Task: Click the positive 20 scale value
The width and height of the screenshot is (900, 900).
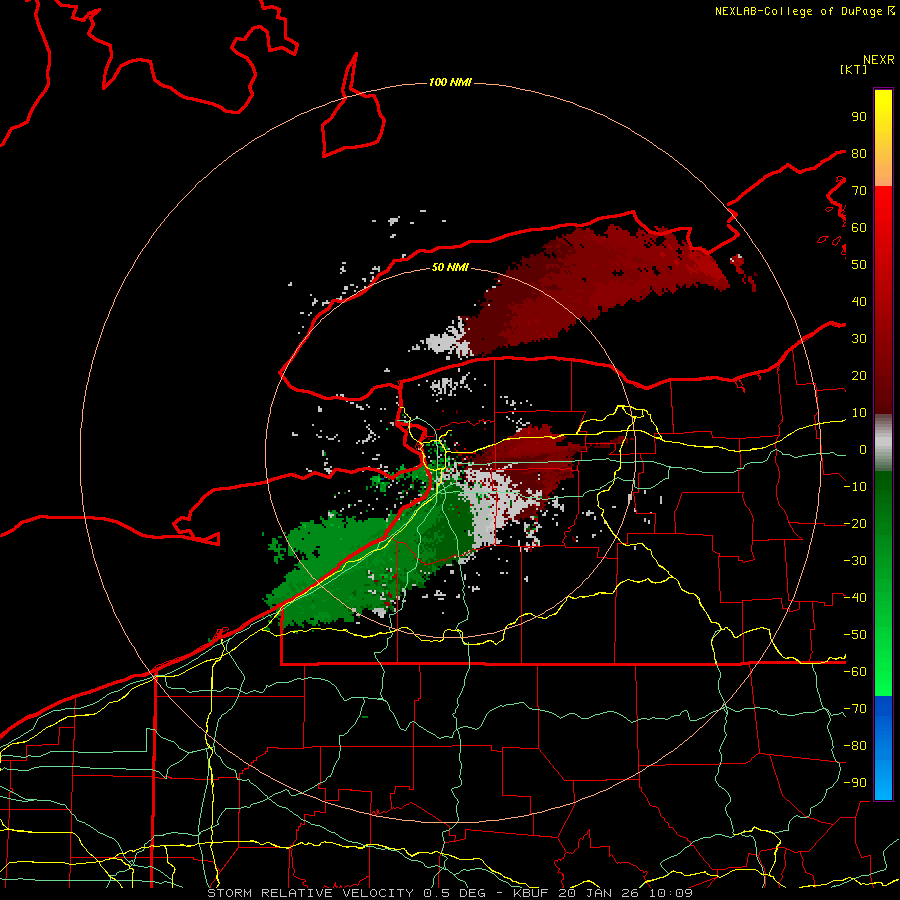Action: click(x=859, y=375)
